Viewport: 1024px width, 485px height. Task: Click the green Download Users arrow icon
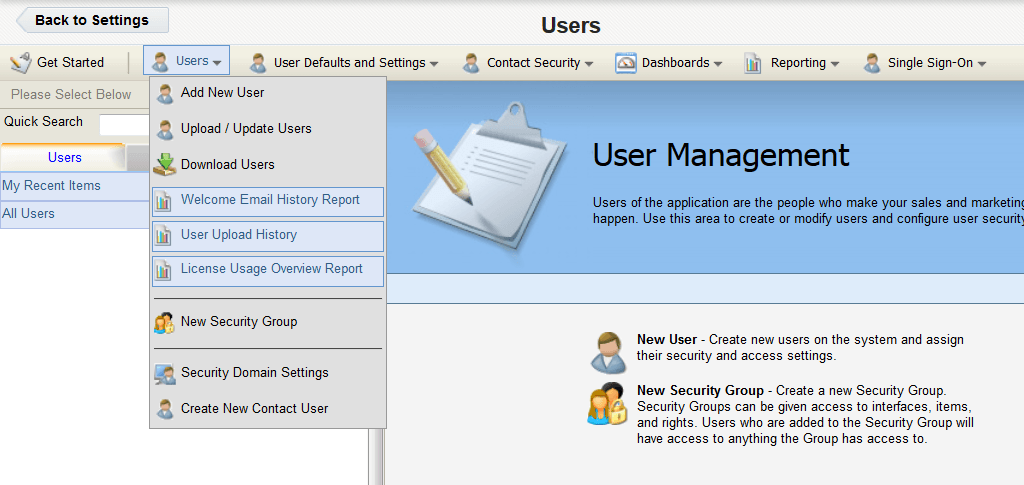point(165,164)
